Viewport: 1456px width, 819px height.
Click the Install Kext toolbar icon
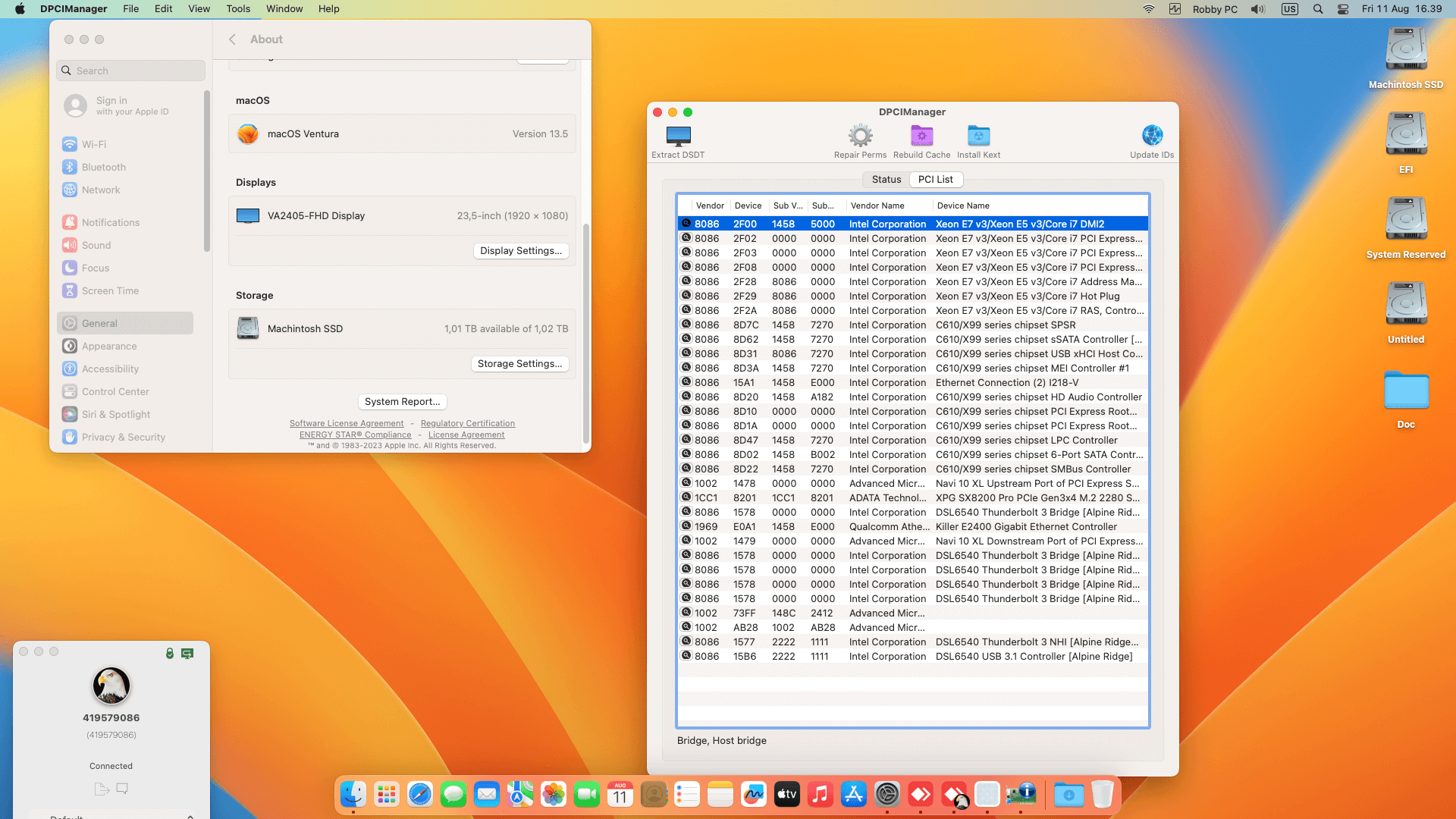[978, 136]
